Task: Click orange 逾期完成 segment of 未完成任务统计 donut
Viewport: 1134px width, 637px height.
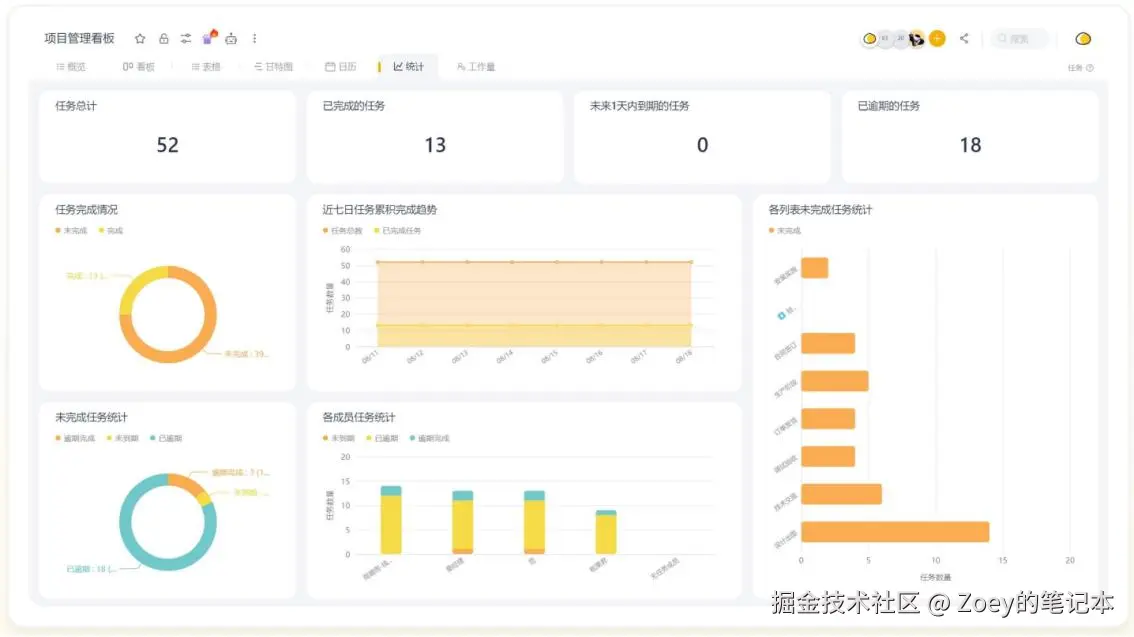Action: tap(185, 482)
